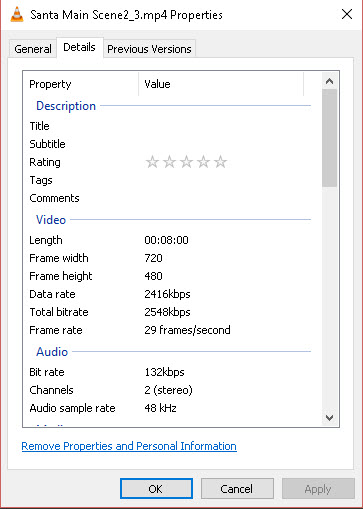Image resolution: width=363 pixels, height=509 pixels.
Task: Click the scroll up arrow
Action: 329,81
